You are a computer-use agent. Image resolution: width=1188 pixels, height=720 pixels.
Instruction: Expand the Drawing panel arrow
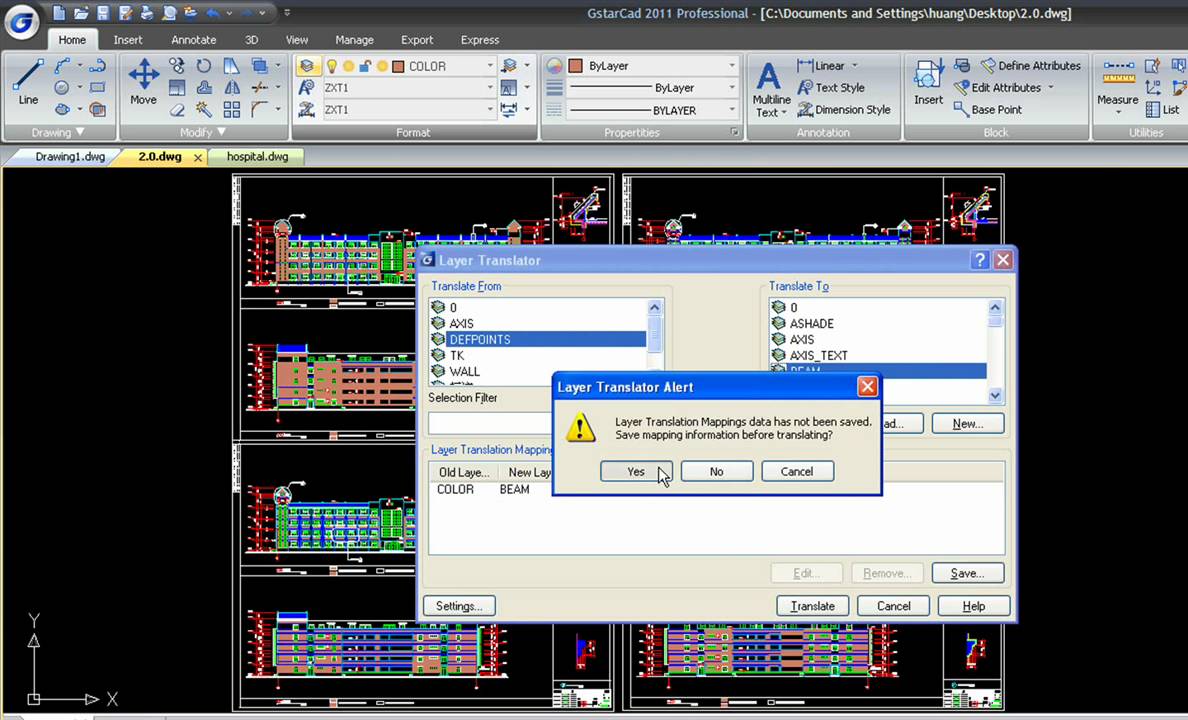tap(80, 132)
